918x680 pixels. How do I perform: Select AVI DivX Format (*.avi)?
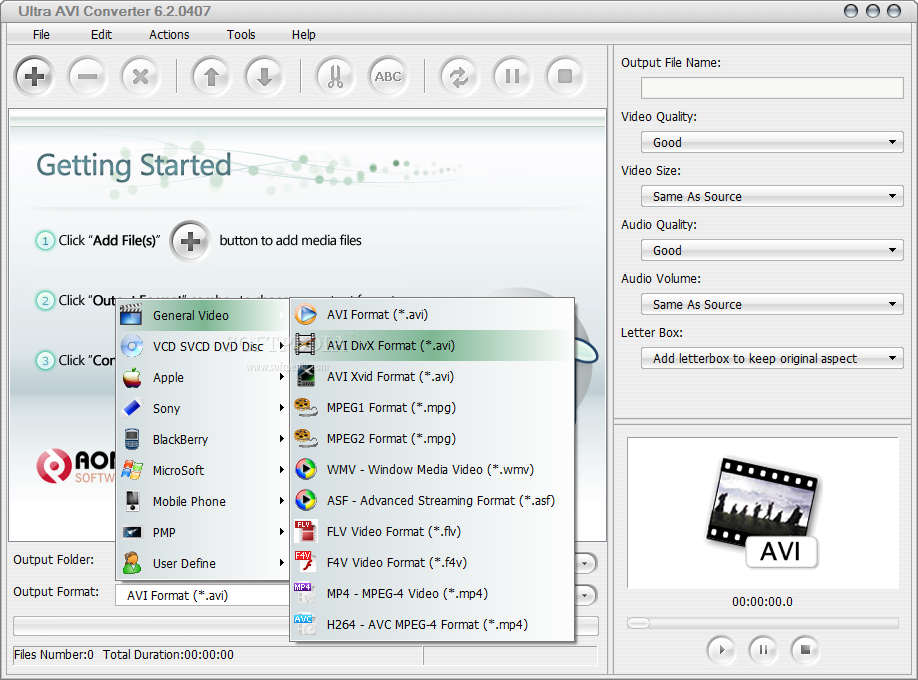pos(432,346)
